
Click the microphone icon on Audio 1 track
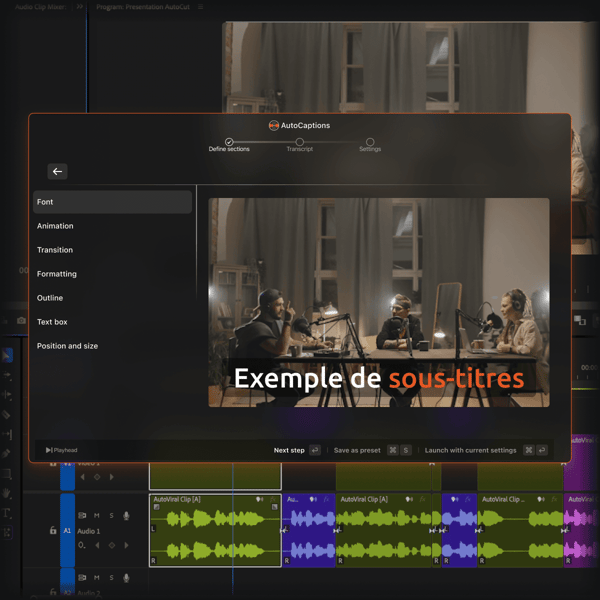click(126, 516)
